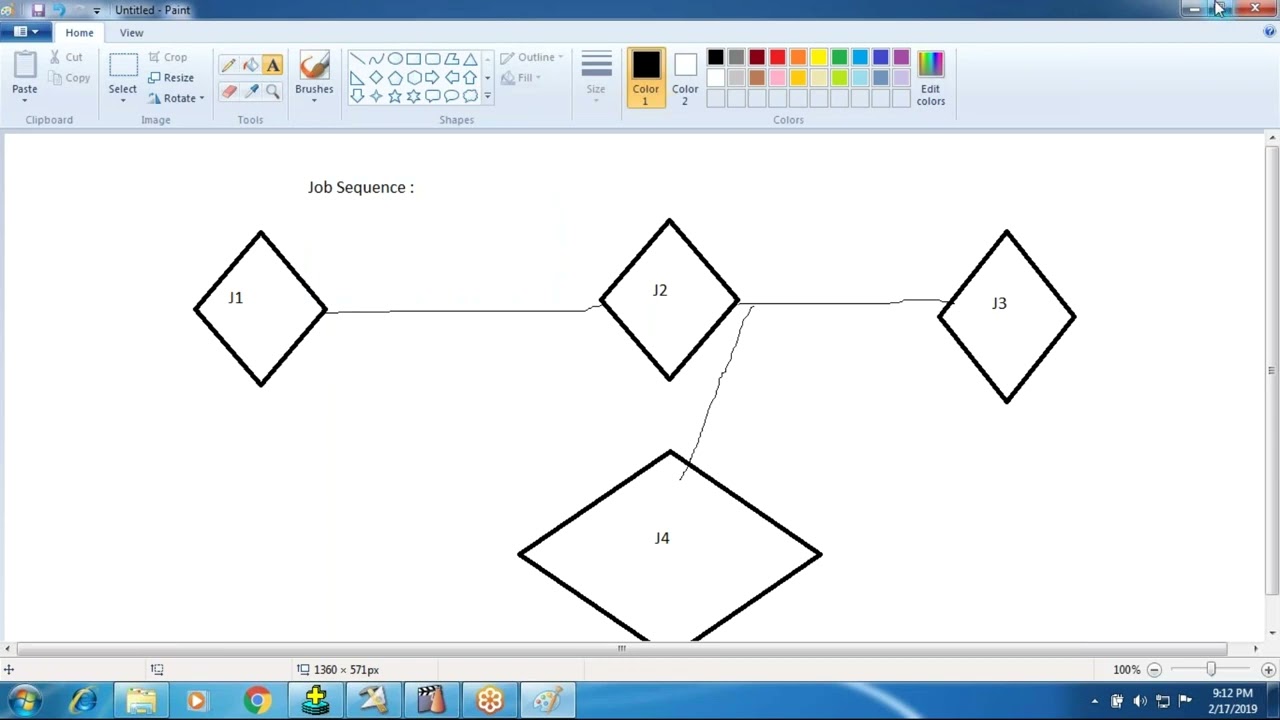Open Internet Explorer from taskbar
Viewport: 1280px width, 720px height.
83,700
